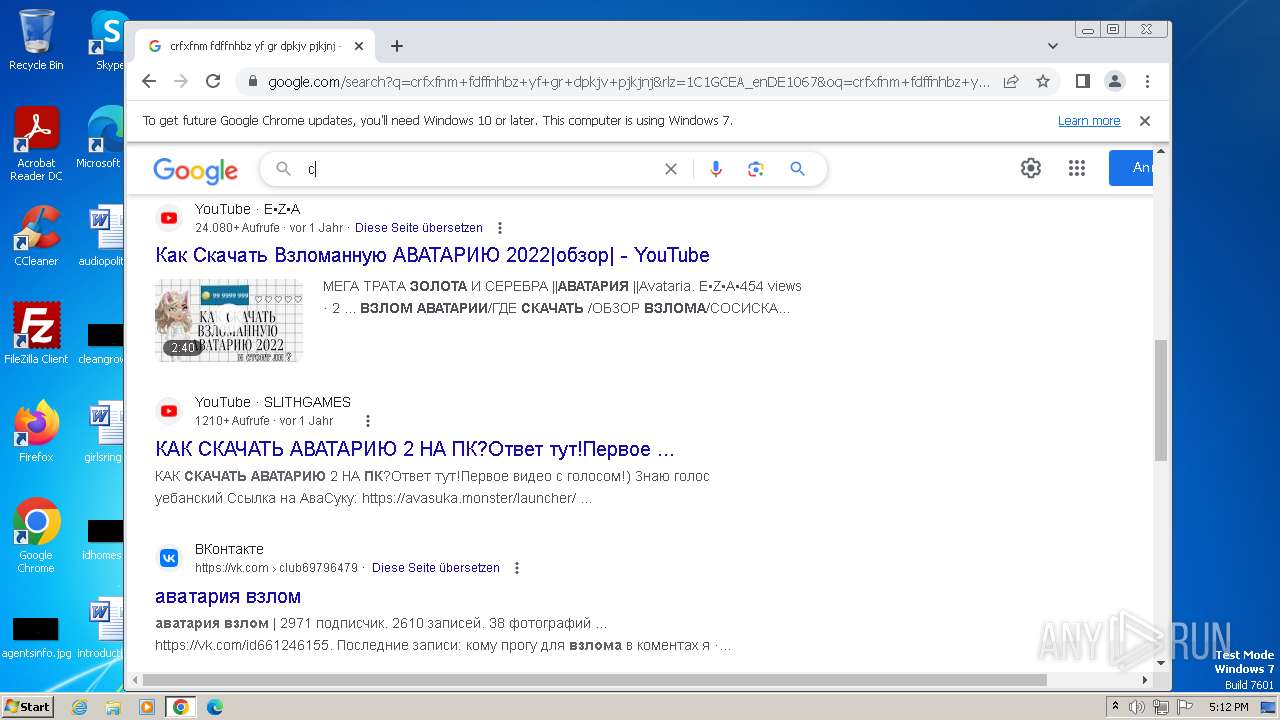Click the lock icon in the address bar
The height and width of the screenshot is (720, 1280).
point(253,82)
